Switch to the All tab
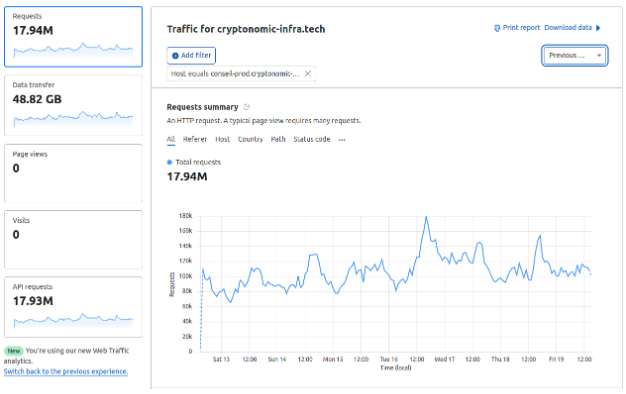Viewport: 626px width, 394px height. pos(171,139)
